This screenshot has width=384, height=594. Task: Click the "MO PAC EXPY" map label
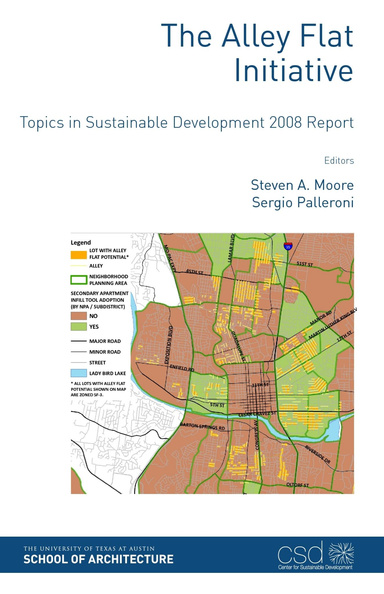pos(171,258)
